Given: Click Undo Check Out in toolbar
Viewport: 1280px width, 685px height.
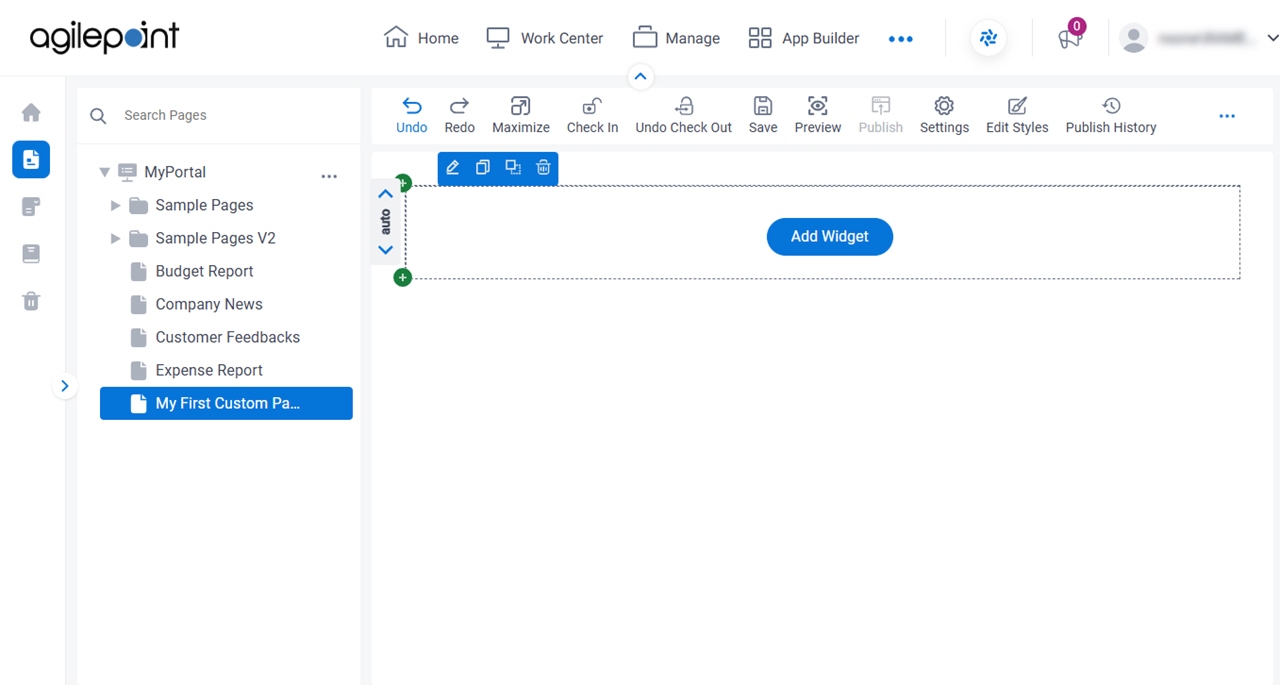Looking at the screenshot, I should (x=684, y=106).
